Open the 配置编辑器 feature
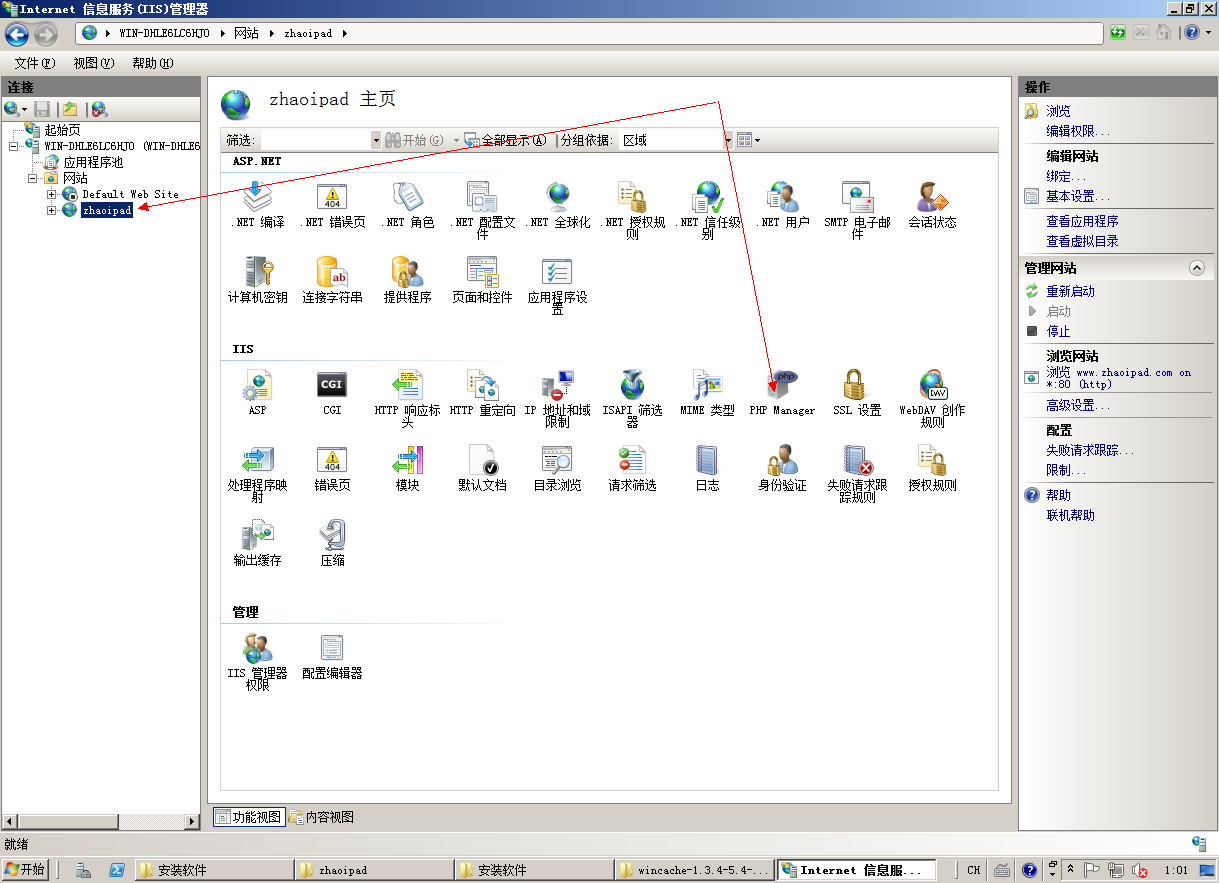1219x883 pixels. point(332,656)
